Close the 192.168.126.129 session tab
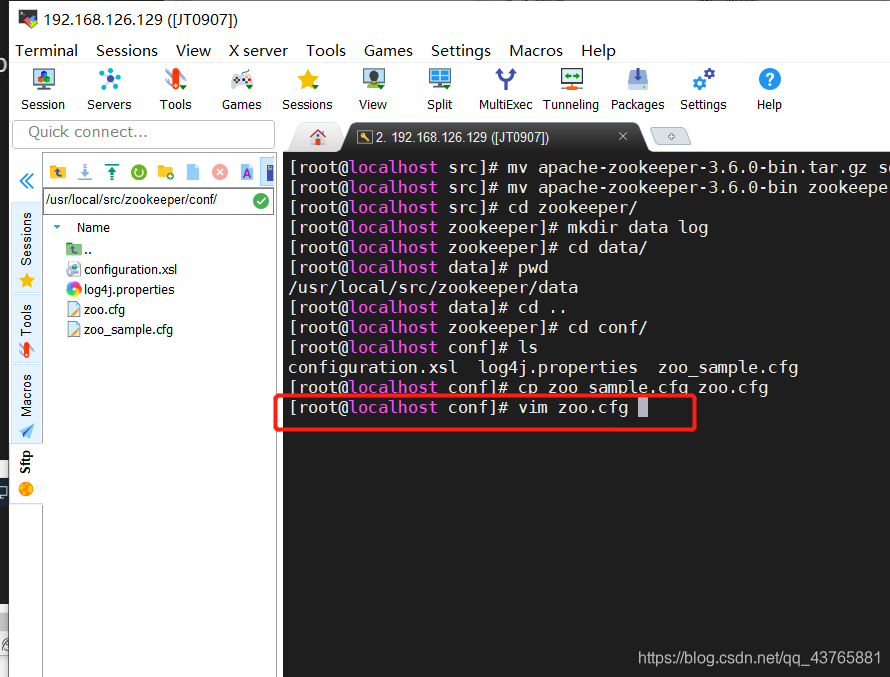890x677 pixels. click(x=623, y=136)
